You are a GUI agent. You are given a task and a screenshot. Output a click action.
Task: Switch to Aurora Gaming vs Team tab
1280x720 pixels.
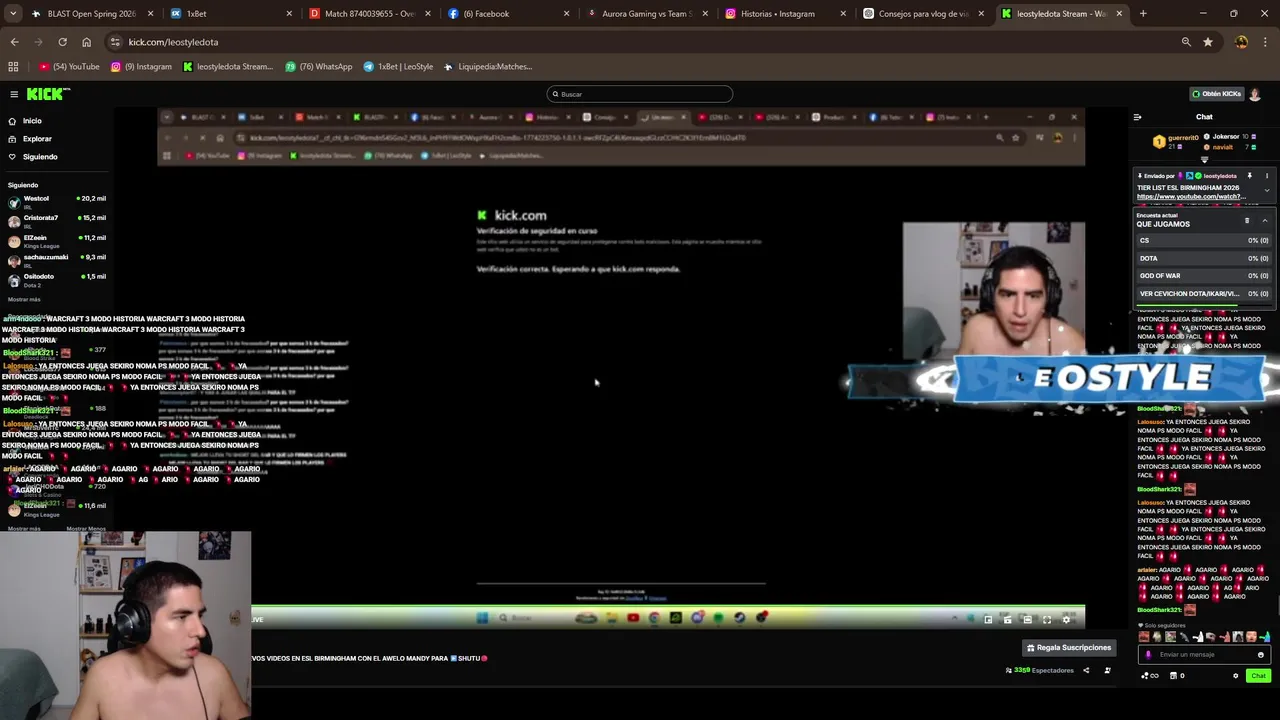(646, 14)
